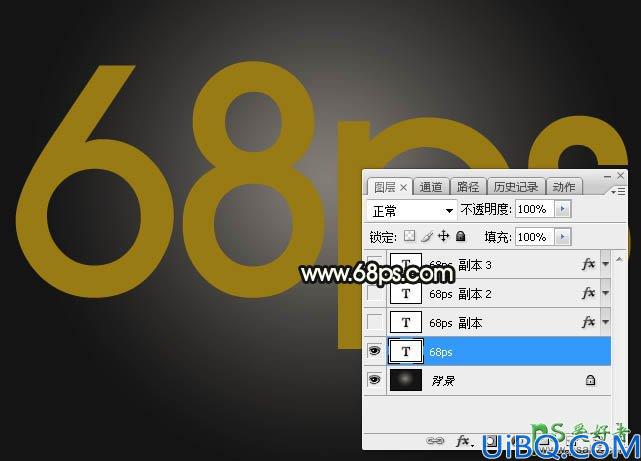Hide the selected 68ps layer eye icon
The width and height of the screenshot is (641, 461).
pyautogui.click(x=374, y=351)
